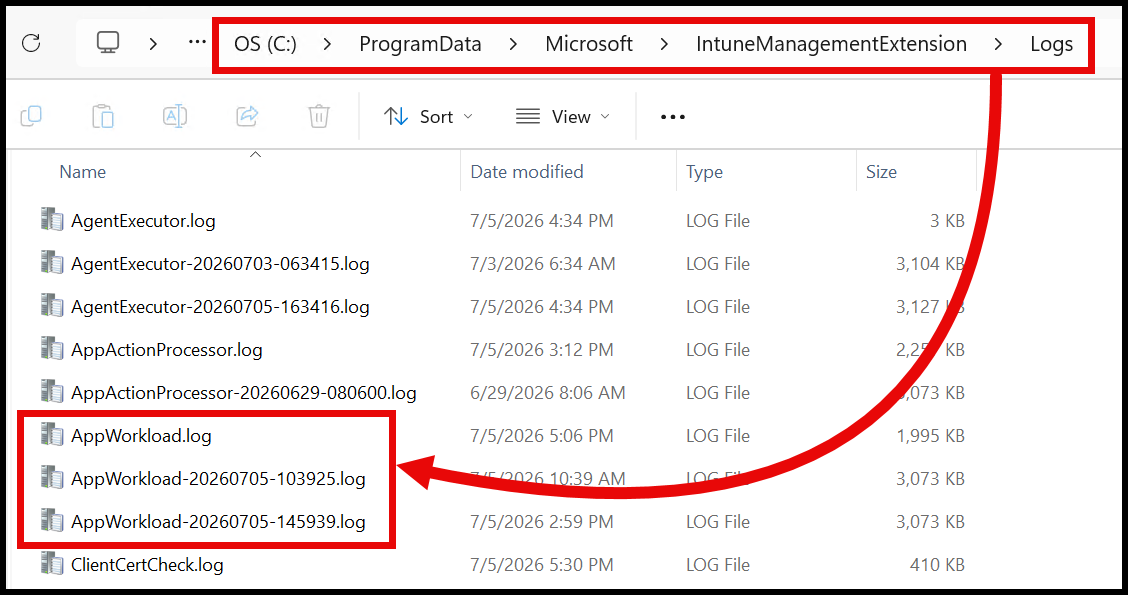Click file icon of AgentExecutor-20260703-063415.log
Screen dimensions: 1128x595
pos(52,263)
